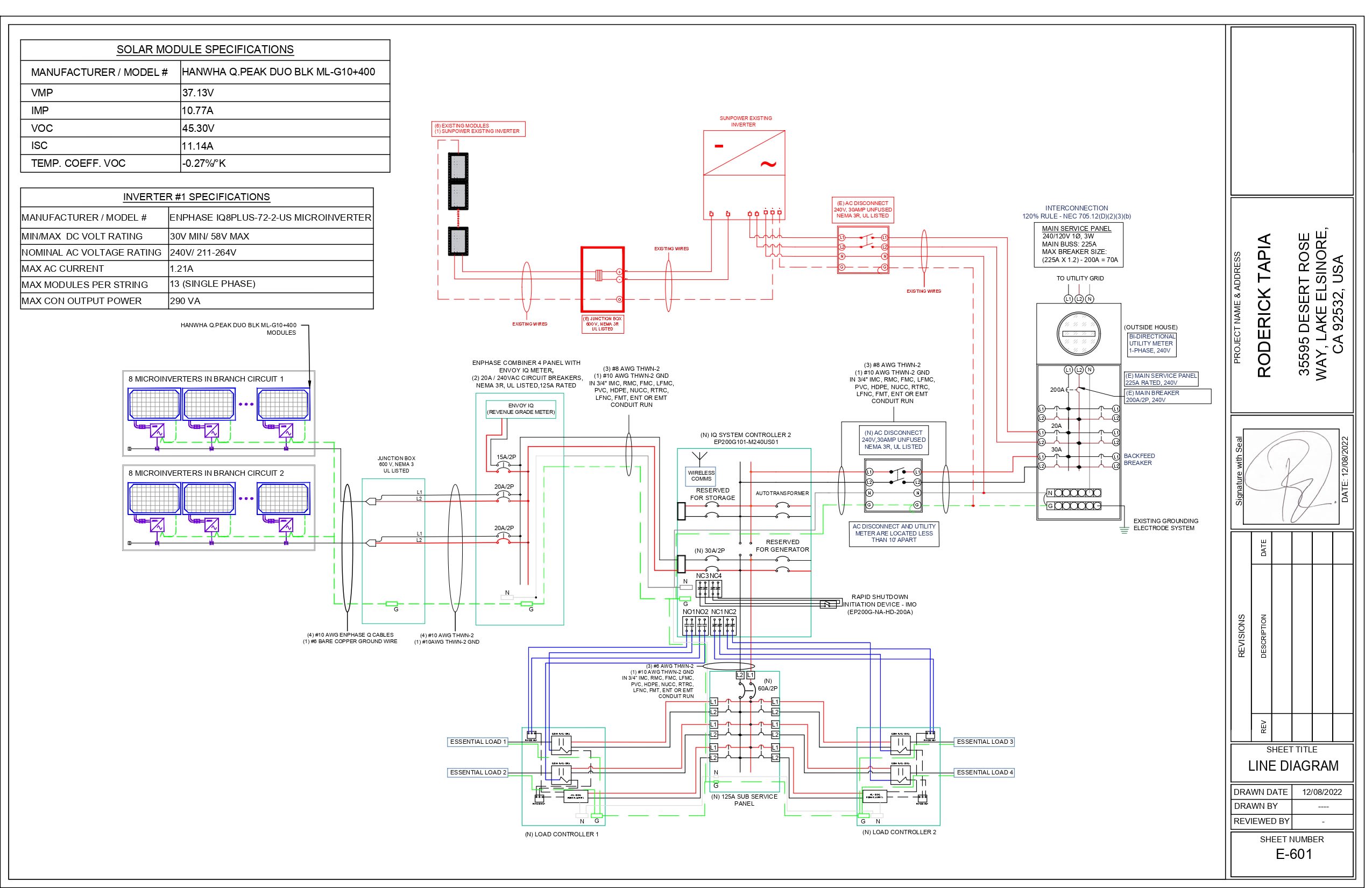Click the '(N) LOAD CONTROLLER 2' caption
This screenshot has width=1372, height=888.
[899, 832]
